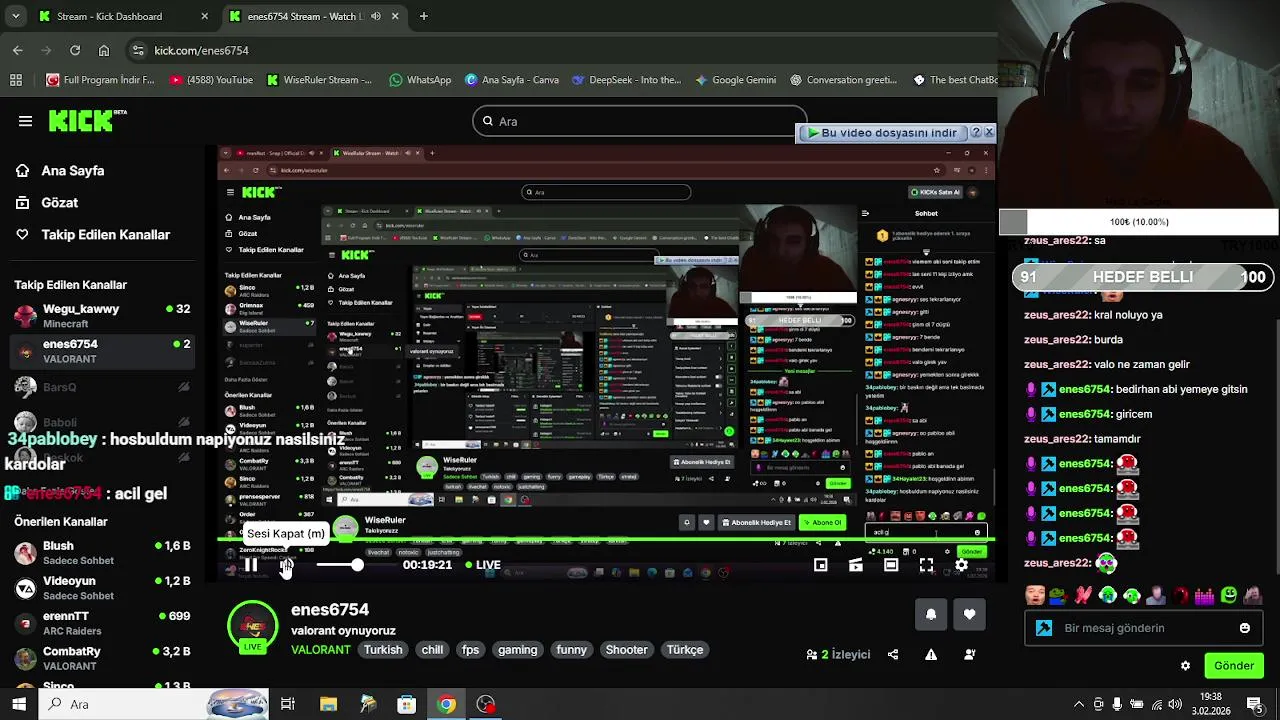Reload the current page

tap(75, 50)
